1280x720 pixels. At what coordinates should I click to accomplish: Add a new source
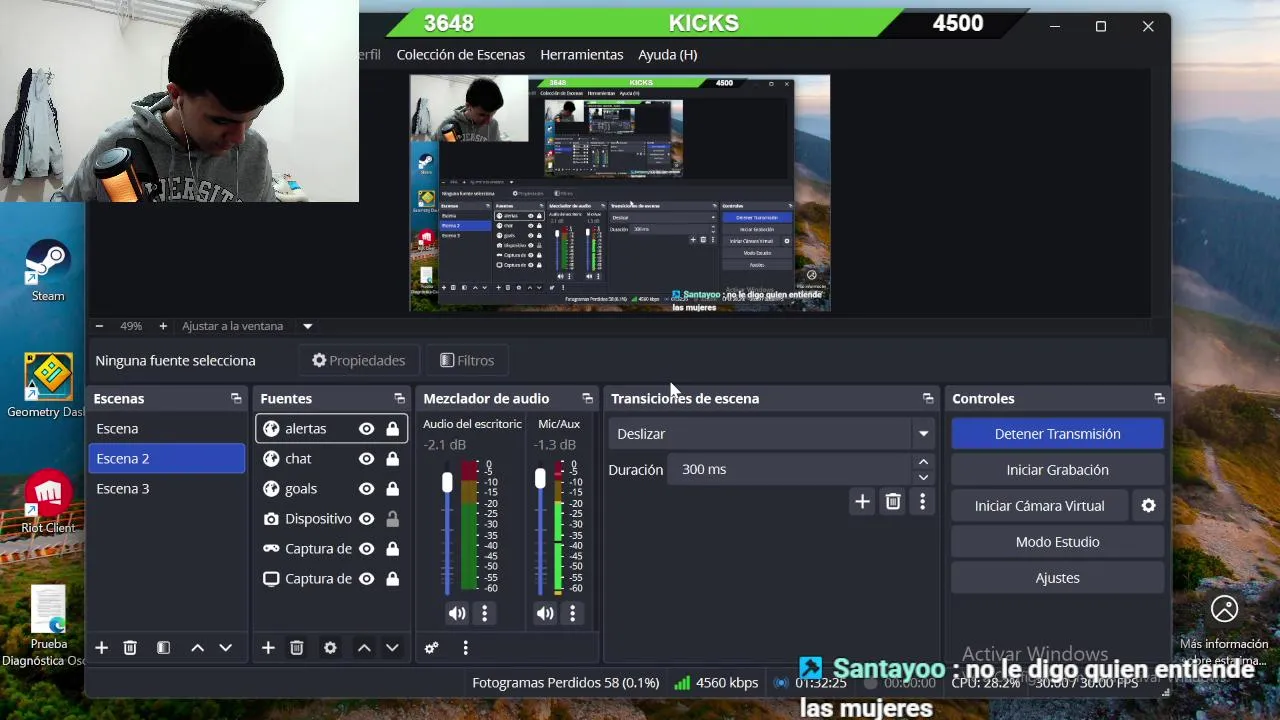point(268,648)
